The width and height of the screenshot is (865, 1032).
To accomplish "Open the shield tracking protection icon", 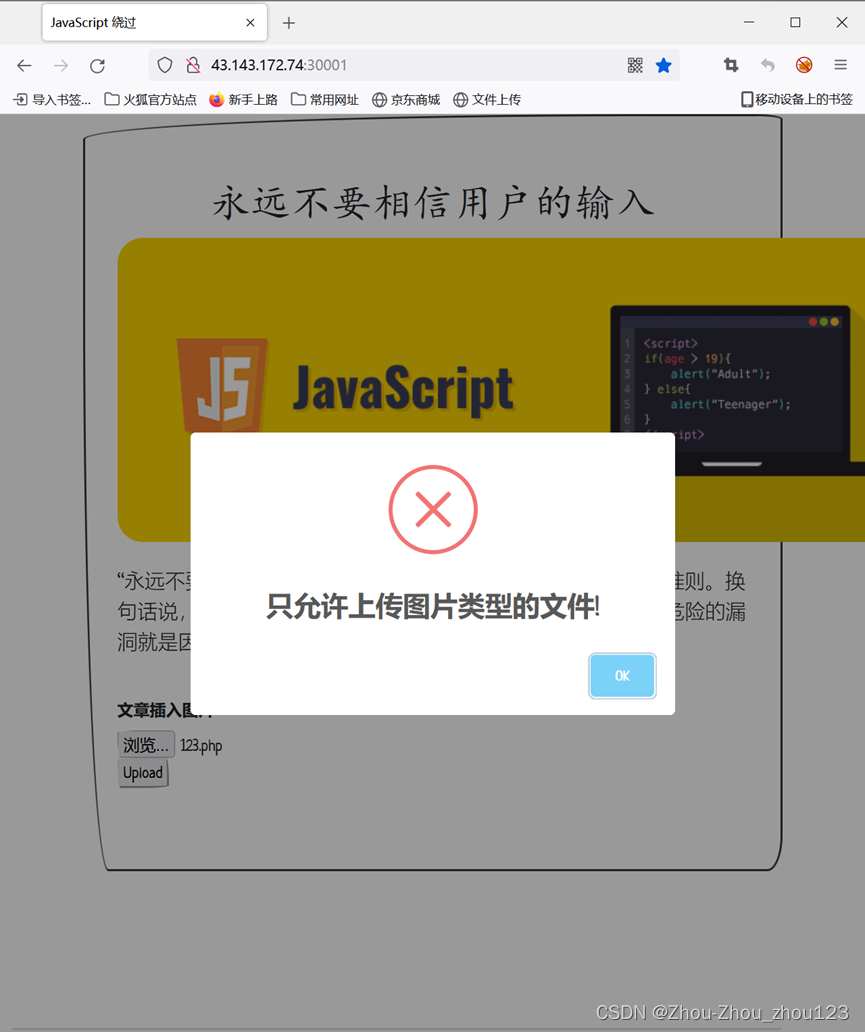I will click(165, 64).
